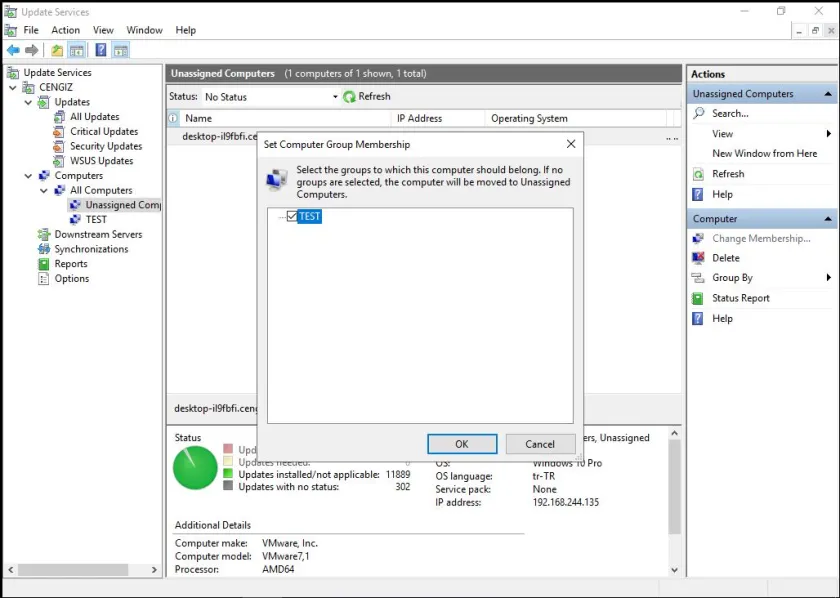
Task: Confirm group membership with OK
Action: click(461, 444)
